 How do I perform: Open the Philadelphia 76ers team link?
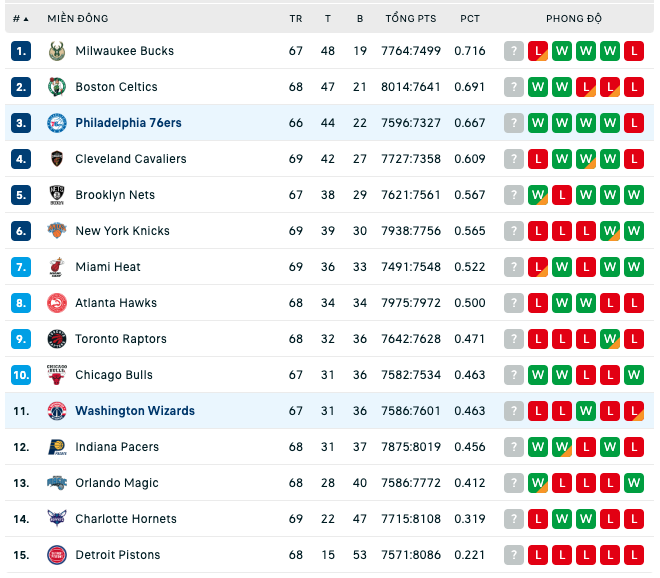pyautogui.click(x=128, y=123)
